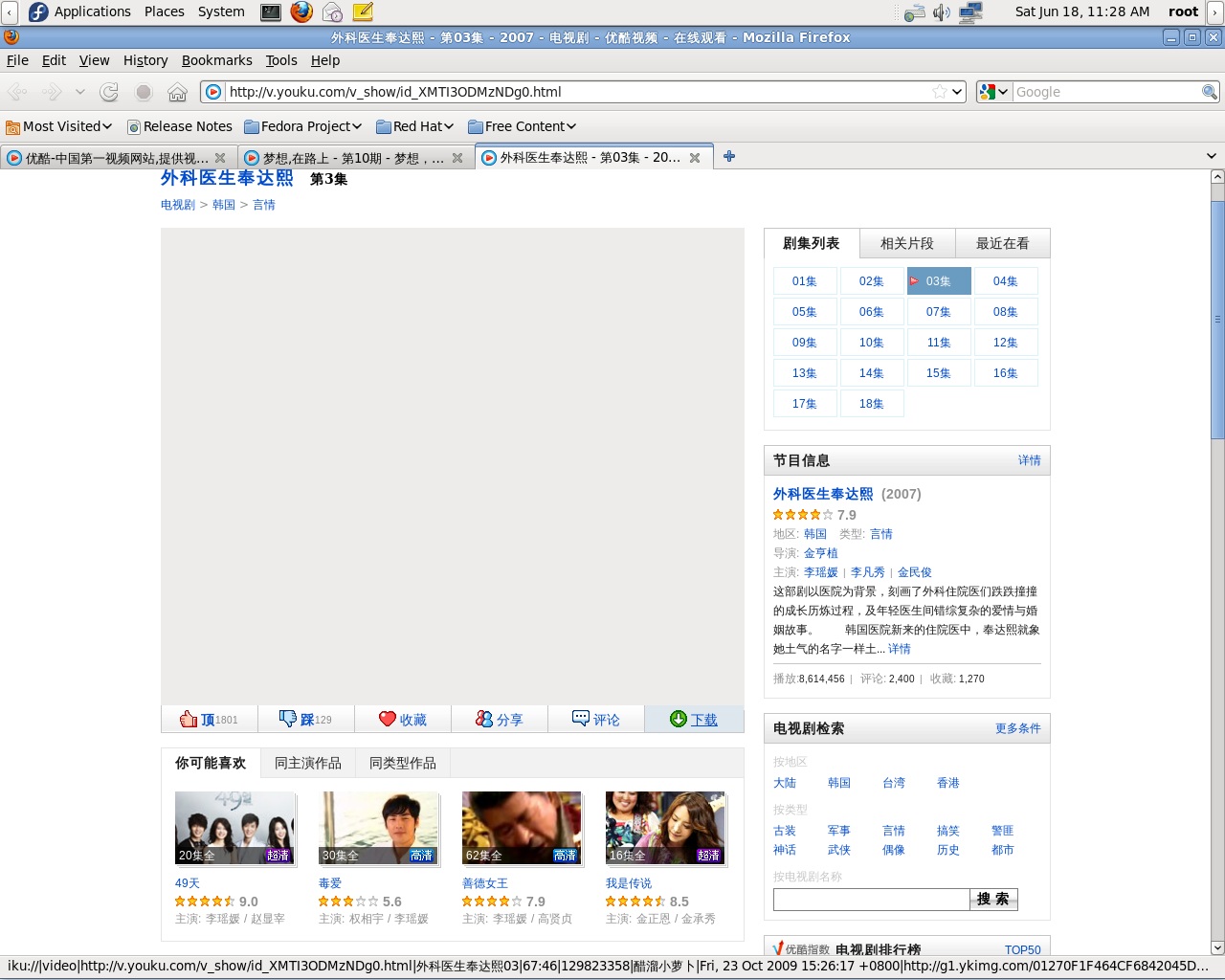Image resolution: width=1225 pixels, height=980 pixels.
Task: Reload the current page
Action: point(109,92)
